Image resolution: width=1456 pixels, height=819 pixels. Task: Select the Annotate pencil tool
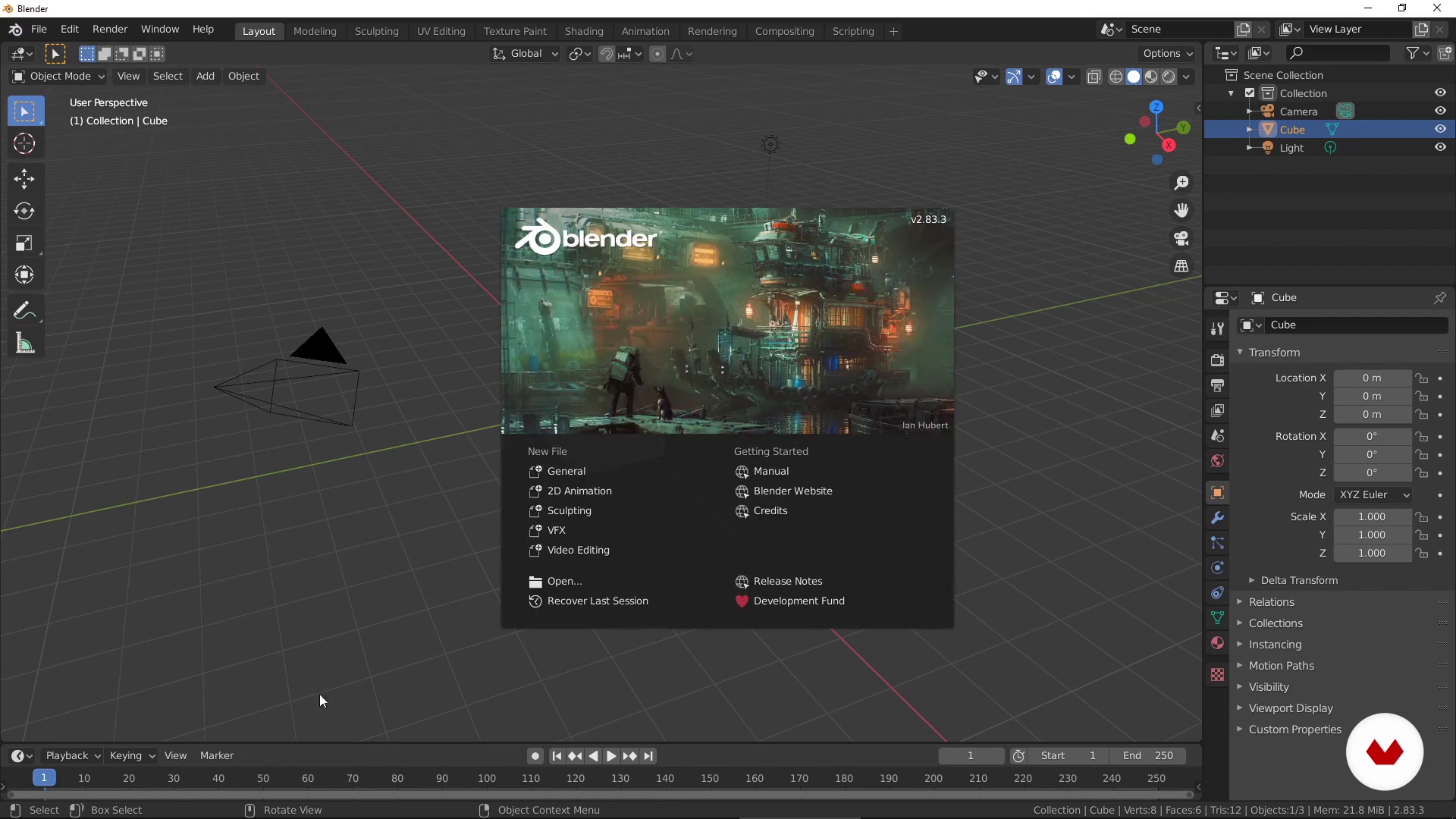pos(24,311)
